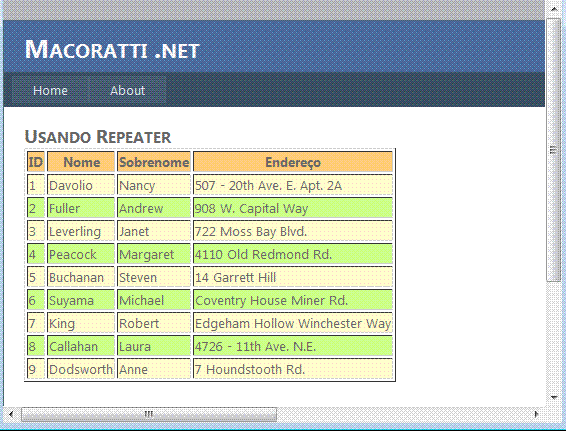Click the vertical scrollbar up arrow
The height and width of the screenshot is (431, 566).
coord(554,9)
